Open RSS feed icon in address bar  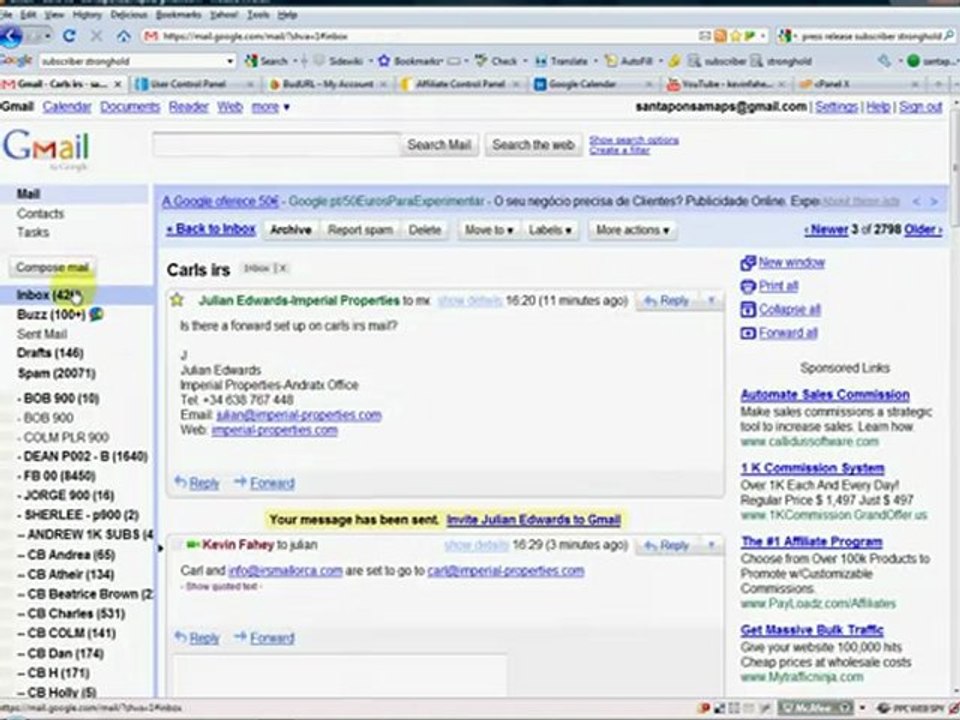pos(721,36)
